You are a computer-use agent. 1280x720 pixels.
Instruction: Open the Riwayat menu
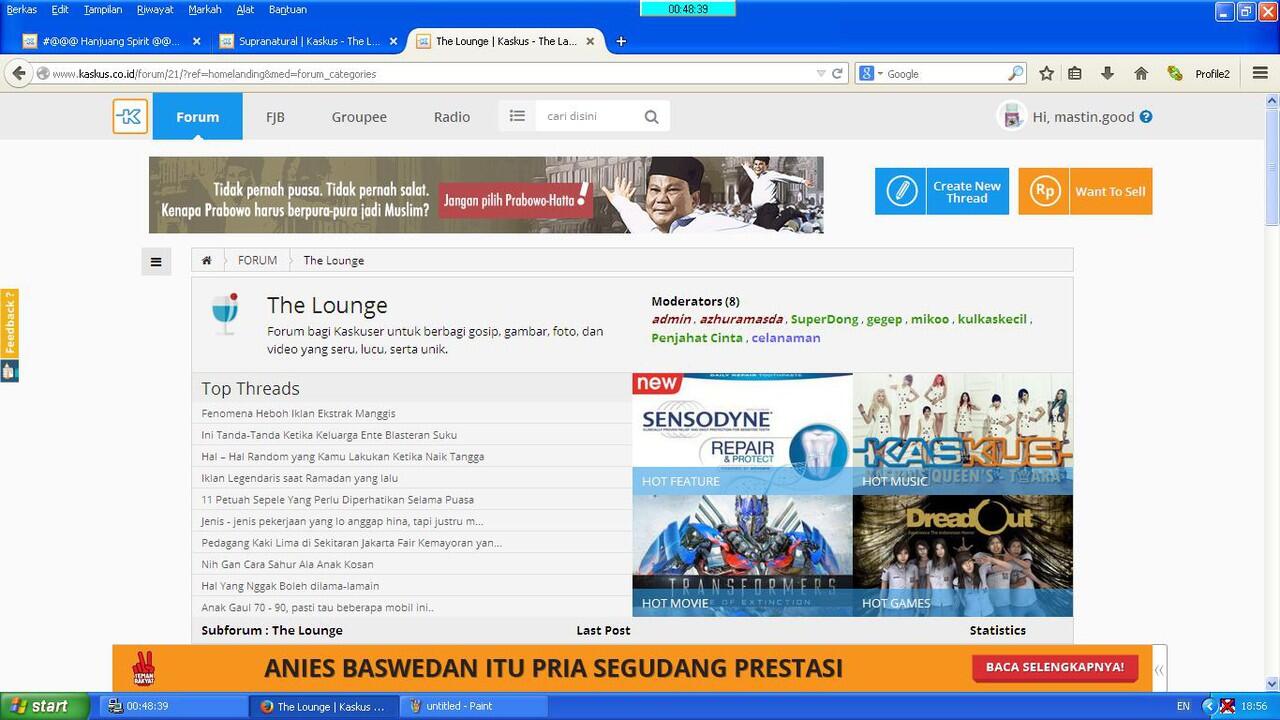[155, 9]
